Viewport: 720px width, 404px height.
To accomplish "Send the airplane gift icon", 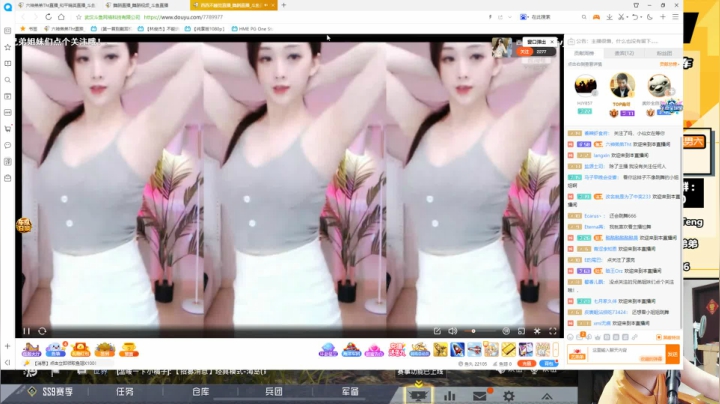I will 474,350.
